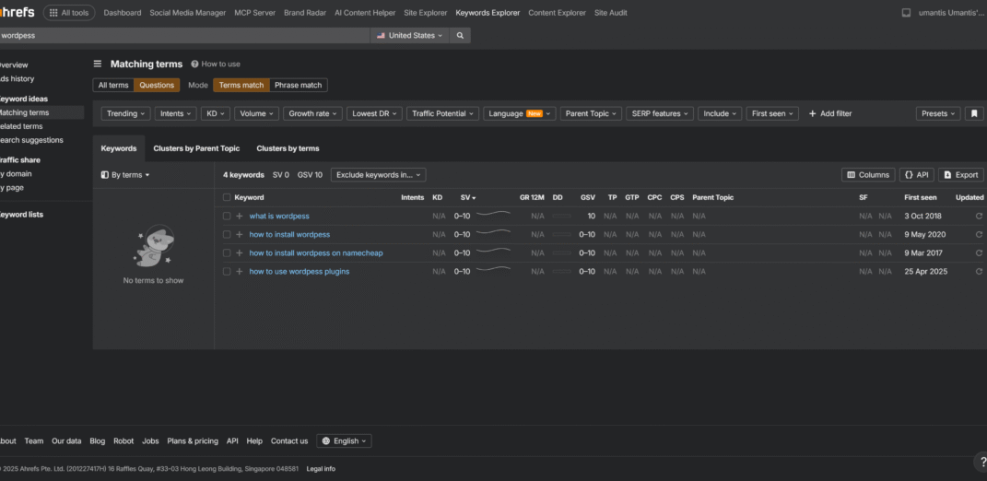Open the Lowest DR filter
Image resolution: width=987 pixels, height=481 pixels.
click(x=375, y=114)
